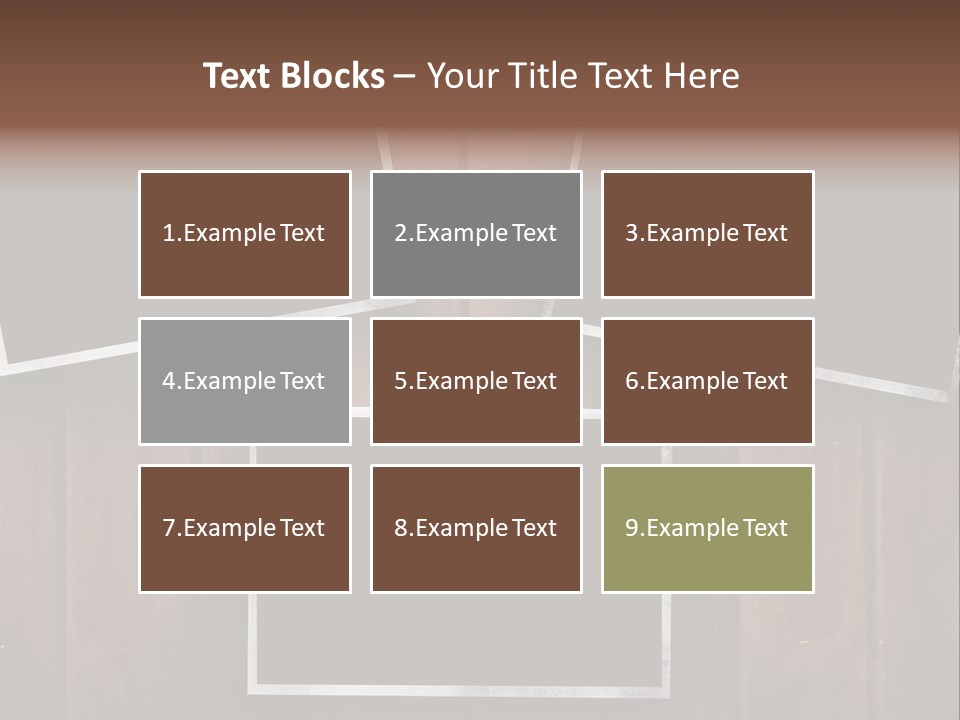Click the bold word Blocks in title
Viewport: 960px width, 720px height.
[332, 76]
